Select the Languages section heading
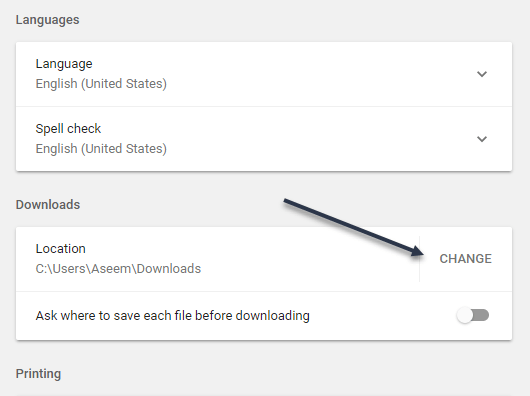 coord(47,20)
